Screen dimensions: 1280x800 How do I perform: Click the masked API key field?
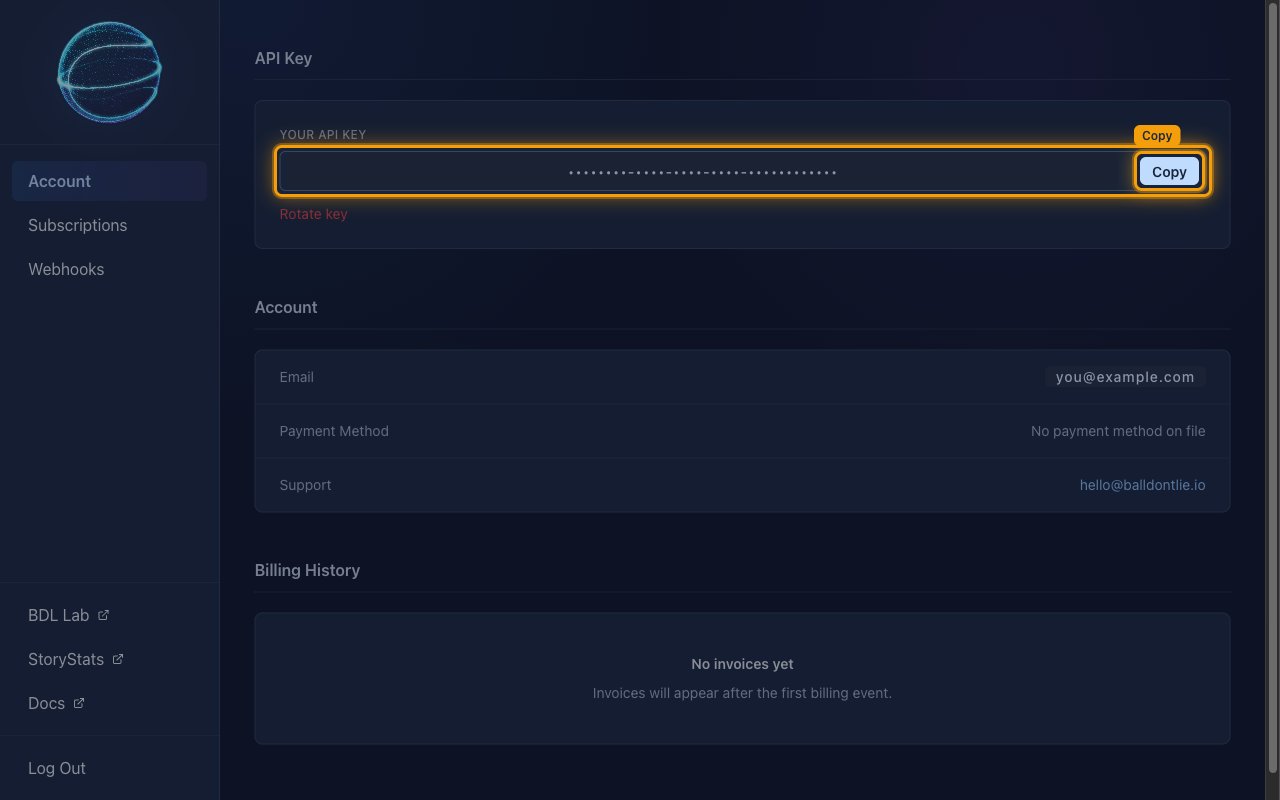[x=703, y=172]
